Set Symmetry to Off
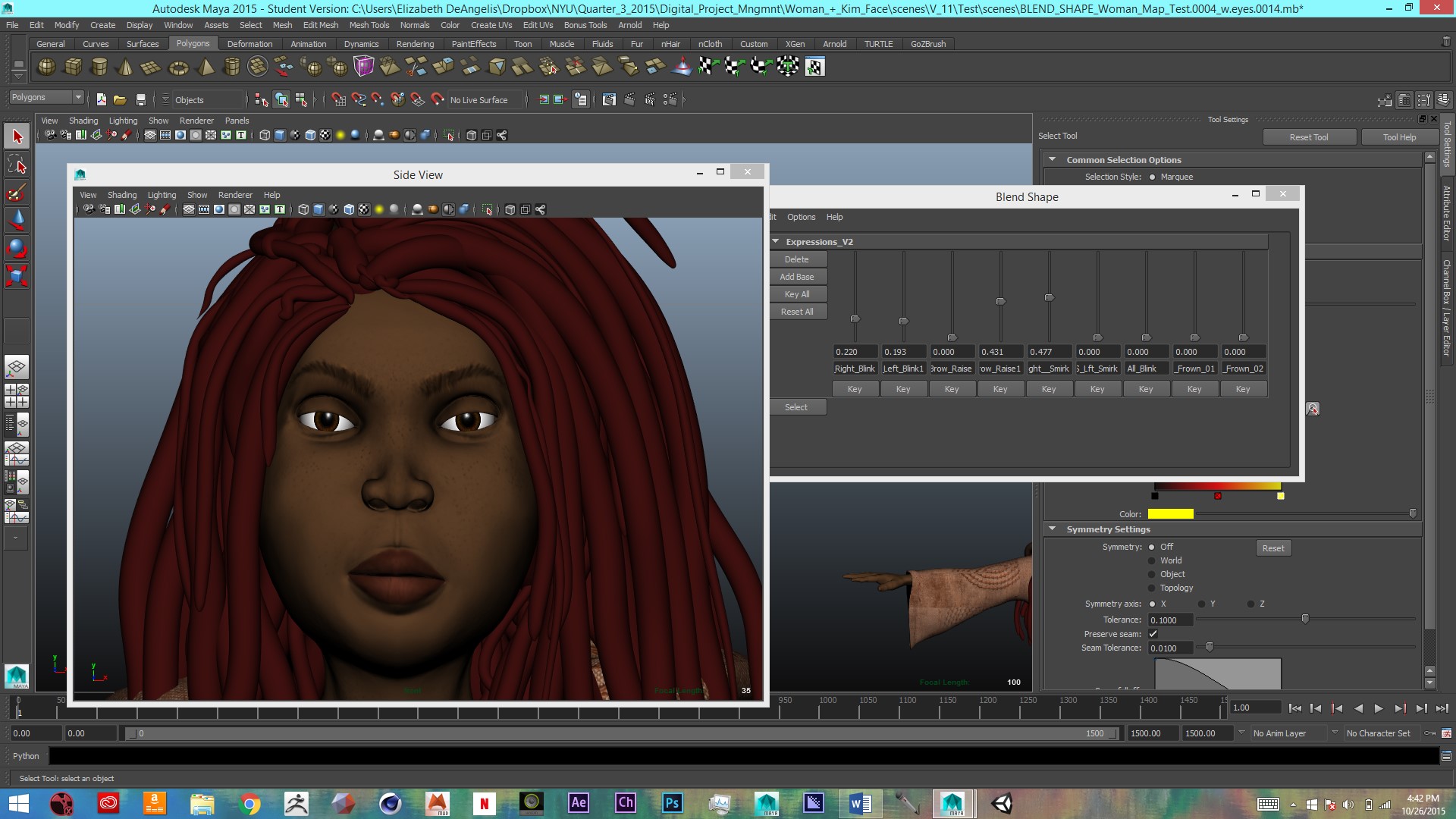Image resolution: width=1456 pixels, height=819 pixels. [x=1152, y=547]
